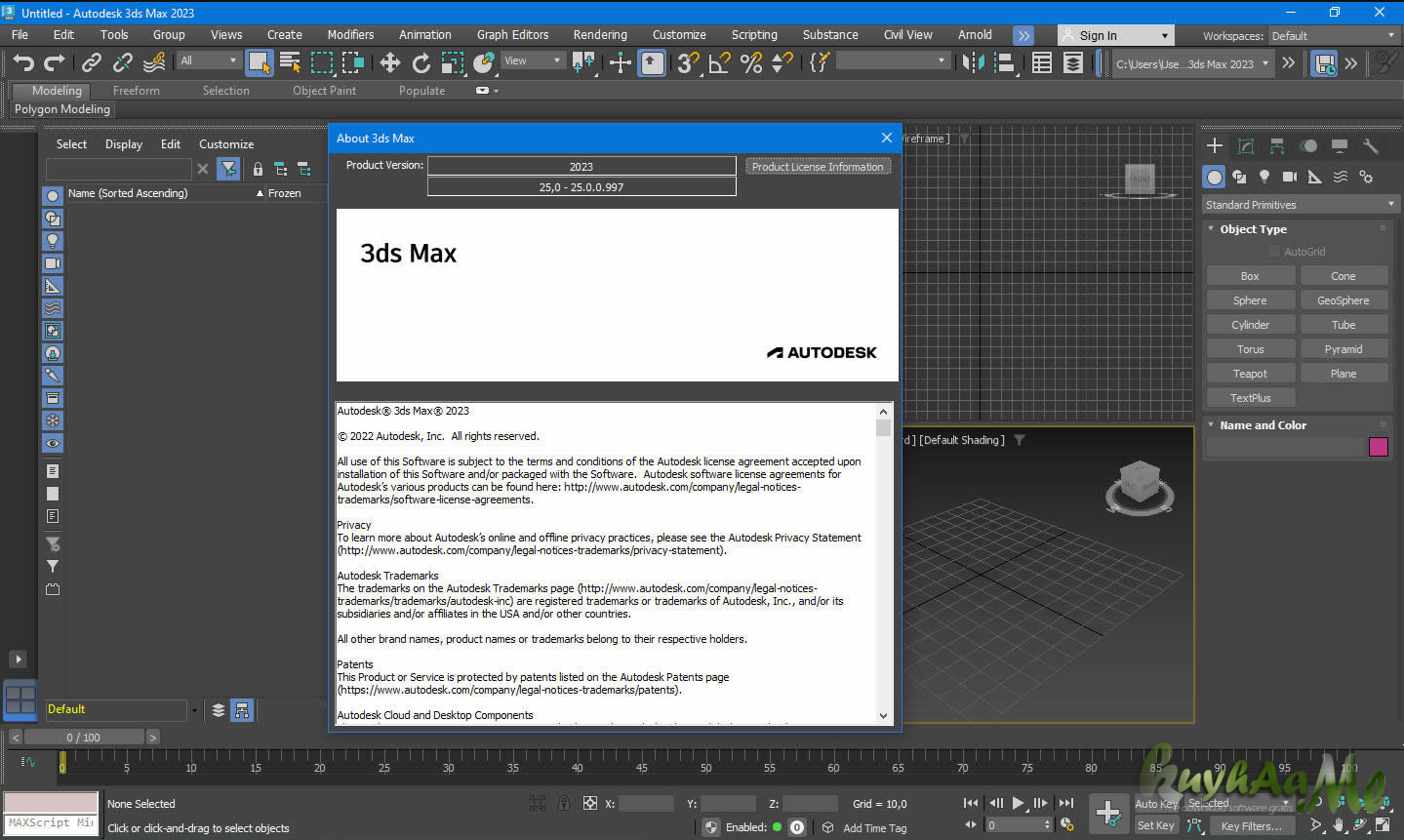Click the Key Filters button
The height and width of the screenshot is (840, 1404).
pyautogui.click(x=1252, y=826)
